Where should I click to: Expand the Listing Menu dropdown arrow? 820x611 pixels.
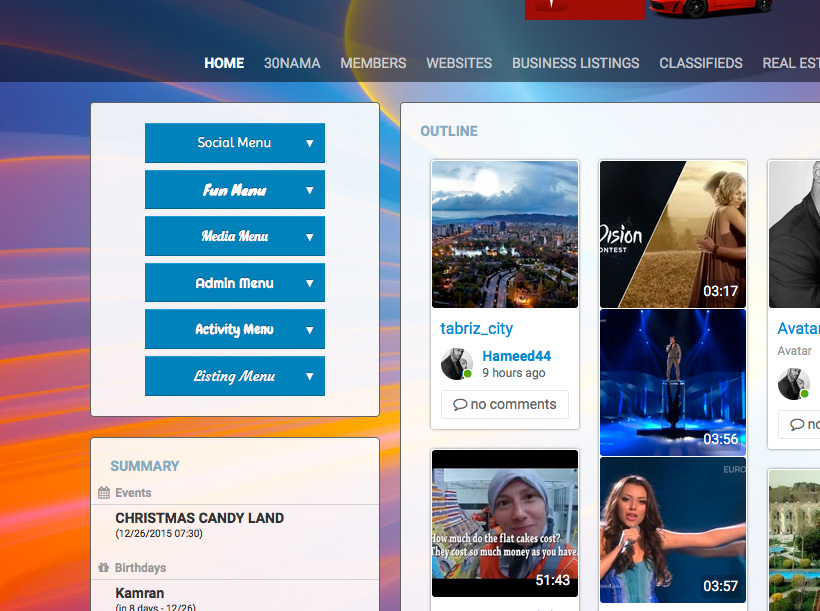click(x=310, y=376)
